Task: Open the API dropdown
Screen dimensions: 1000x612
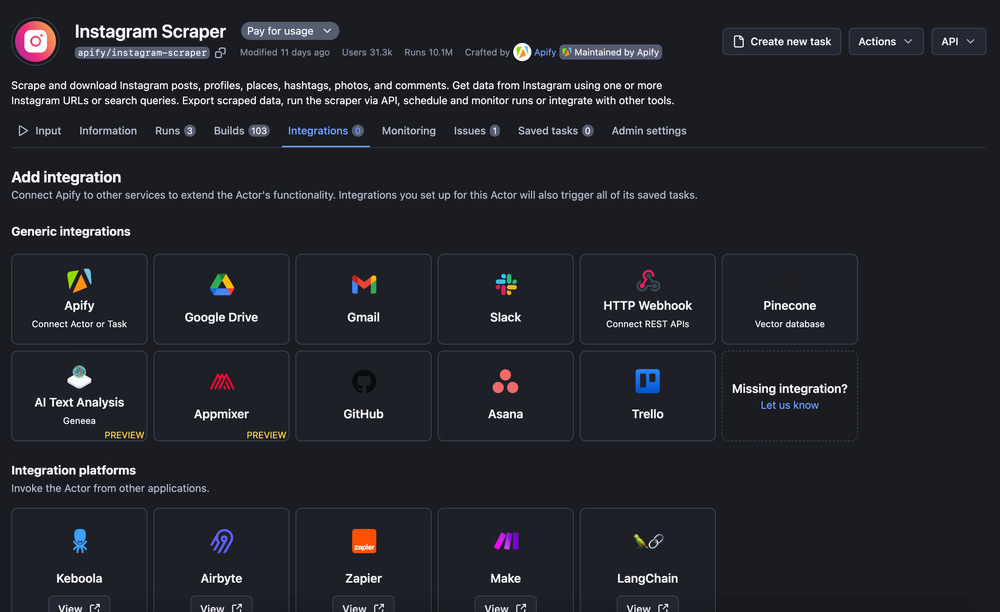Action: pos(958,41)
